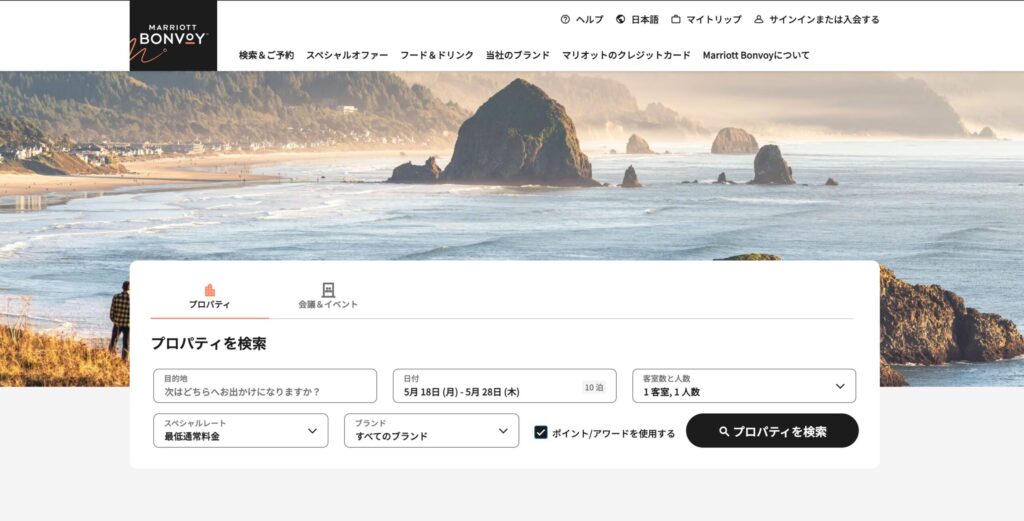Open the スペシャルオファー menu
Image resolution: width=1024 pixels, height=521 pixels.
(347, 55)
